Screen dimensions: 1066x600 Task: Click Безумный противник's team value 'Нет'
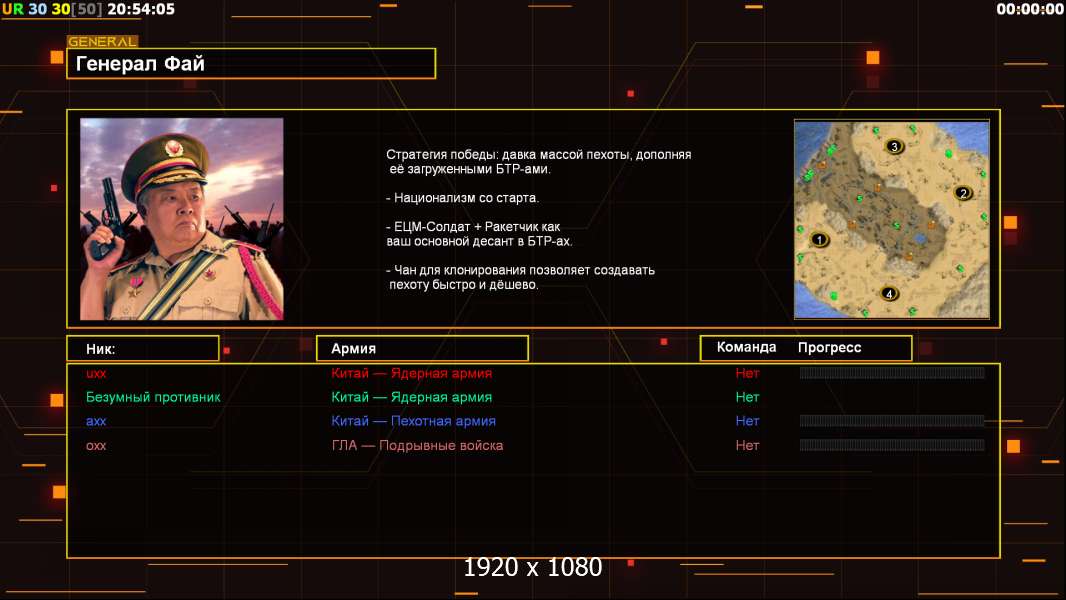click(747, 398)
